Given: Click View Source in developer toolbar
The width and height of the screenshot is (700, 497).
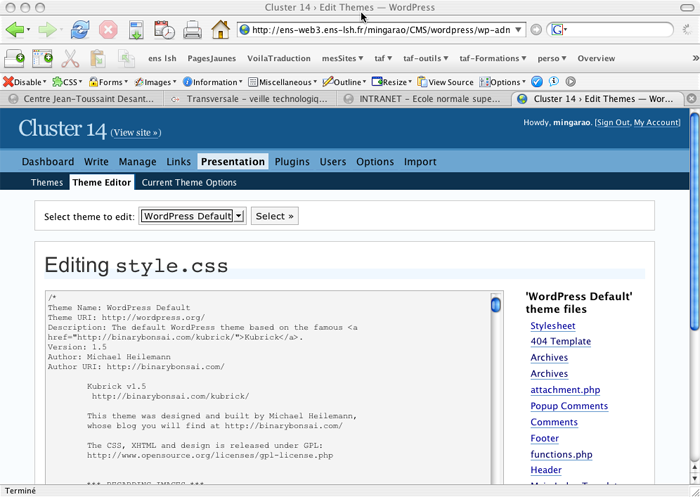Looking at the screenshot, I should coord(445,82).
